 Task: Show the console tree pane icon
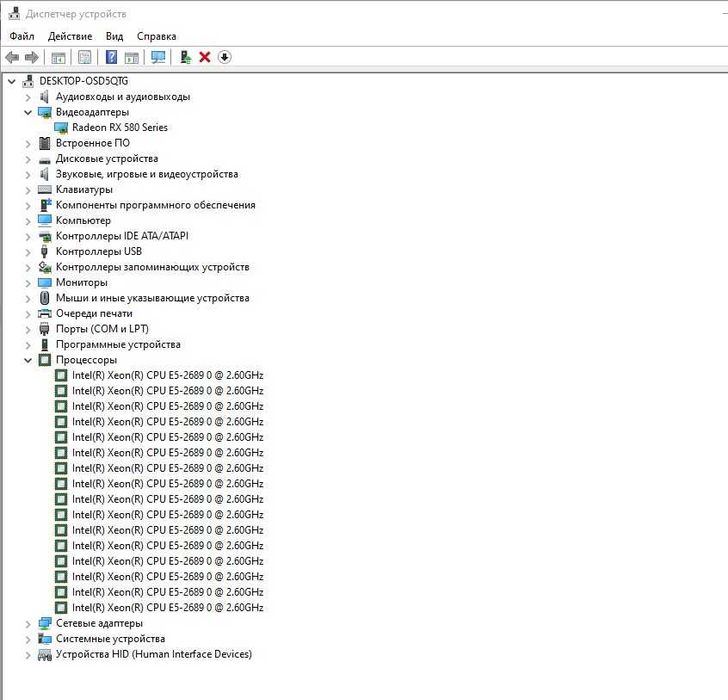pos(58,58)
